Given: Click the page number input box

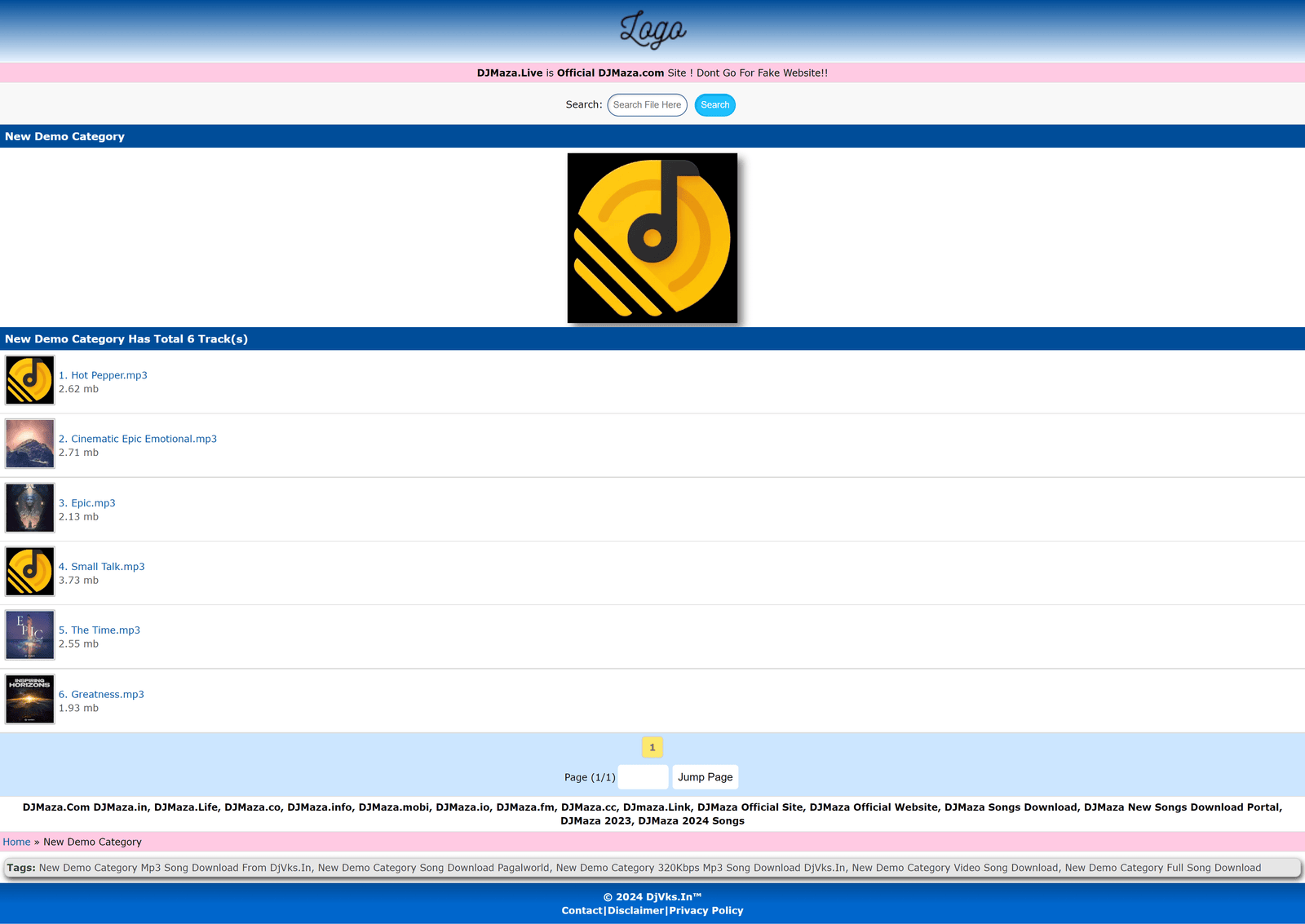Looking at the screenshot, I should point(643,777).
